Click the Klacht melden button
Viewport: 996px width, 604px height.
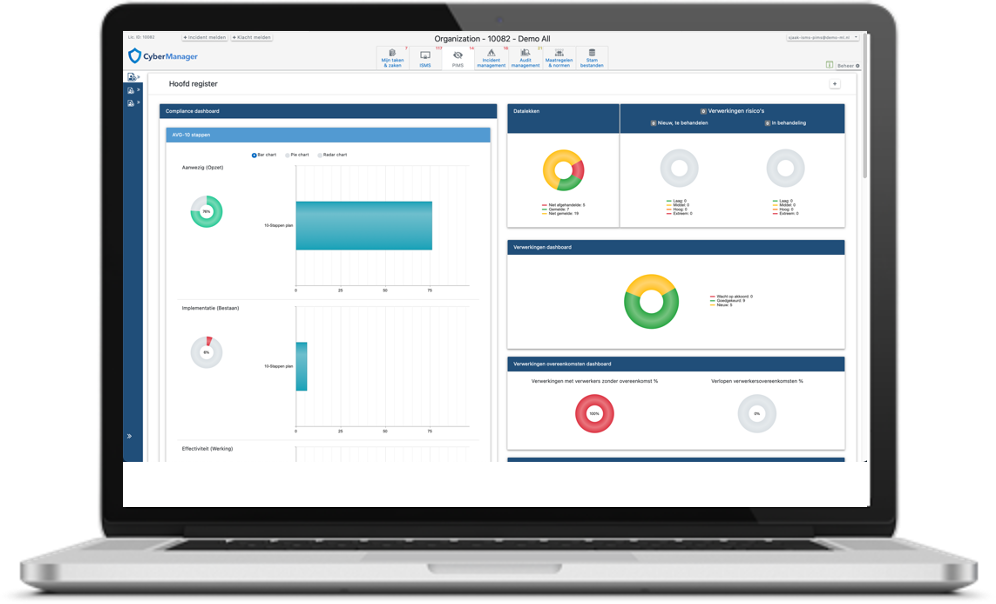coord(251,37)
